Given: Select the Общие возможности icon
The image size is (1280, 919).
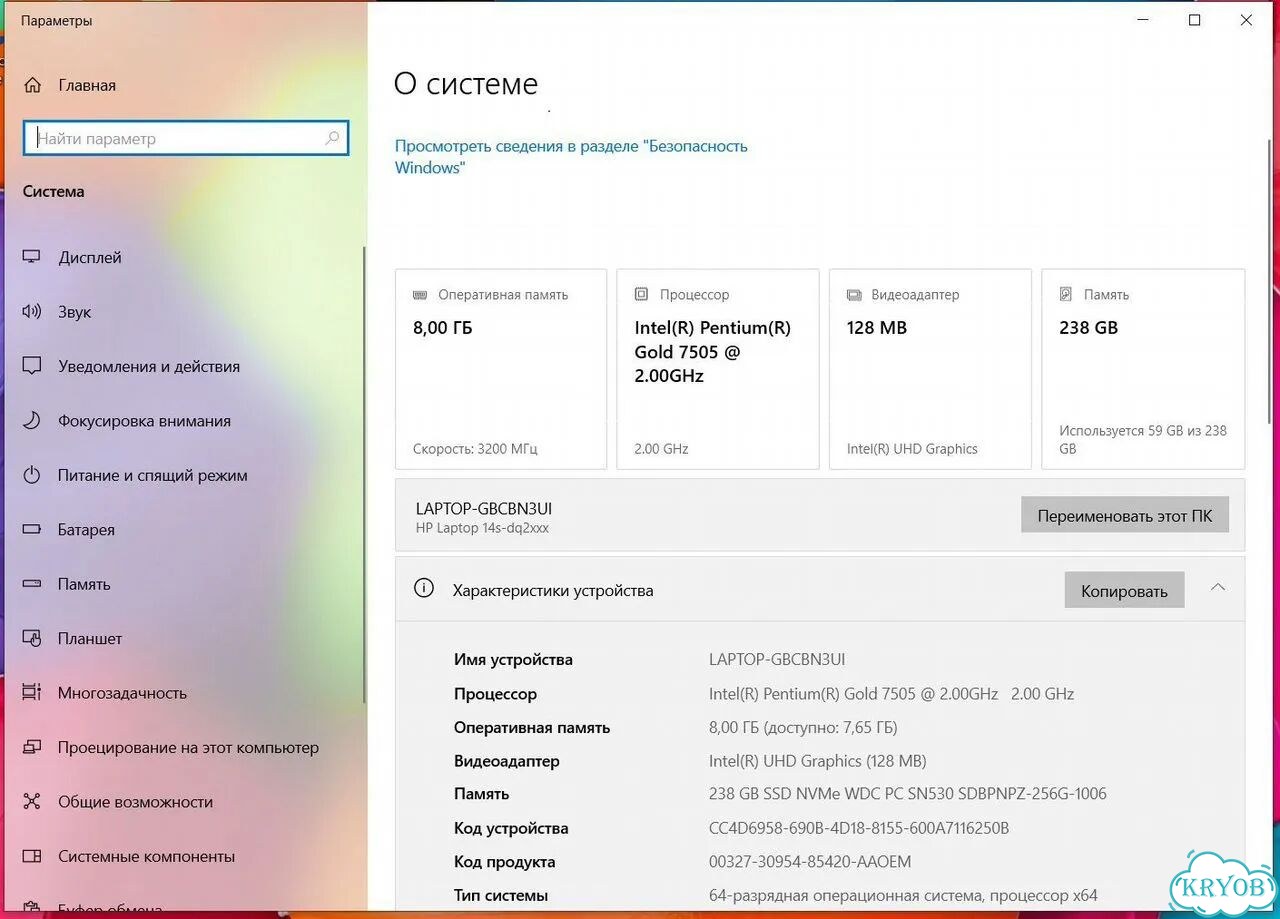Looking at the screenshot, I should 32,801.
